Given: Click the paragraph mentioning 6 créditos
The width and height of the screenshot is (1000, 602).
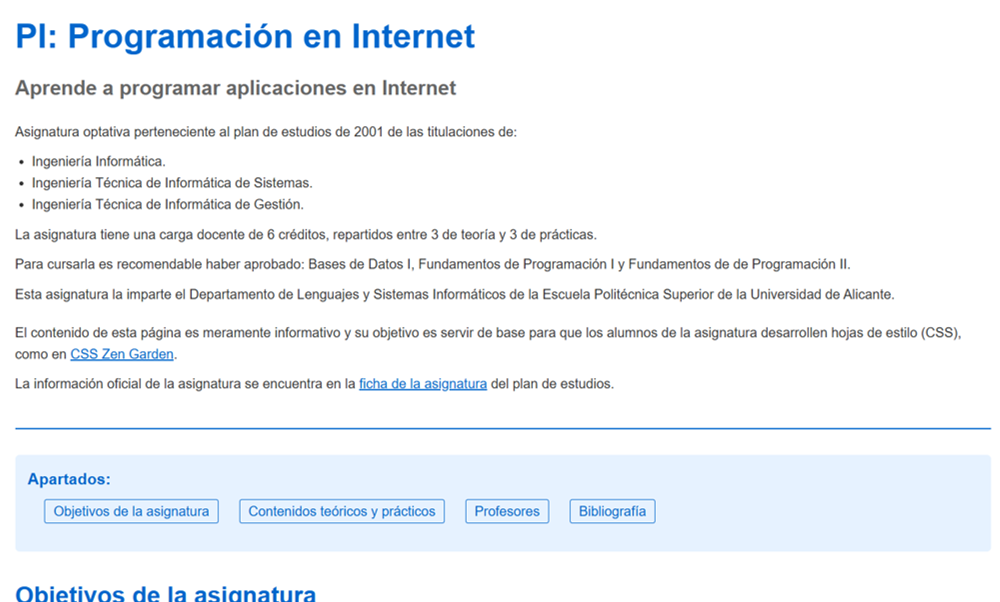Looking at the screenshot, I should [x=305, y=235].
